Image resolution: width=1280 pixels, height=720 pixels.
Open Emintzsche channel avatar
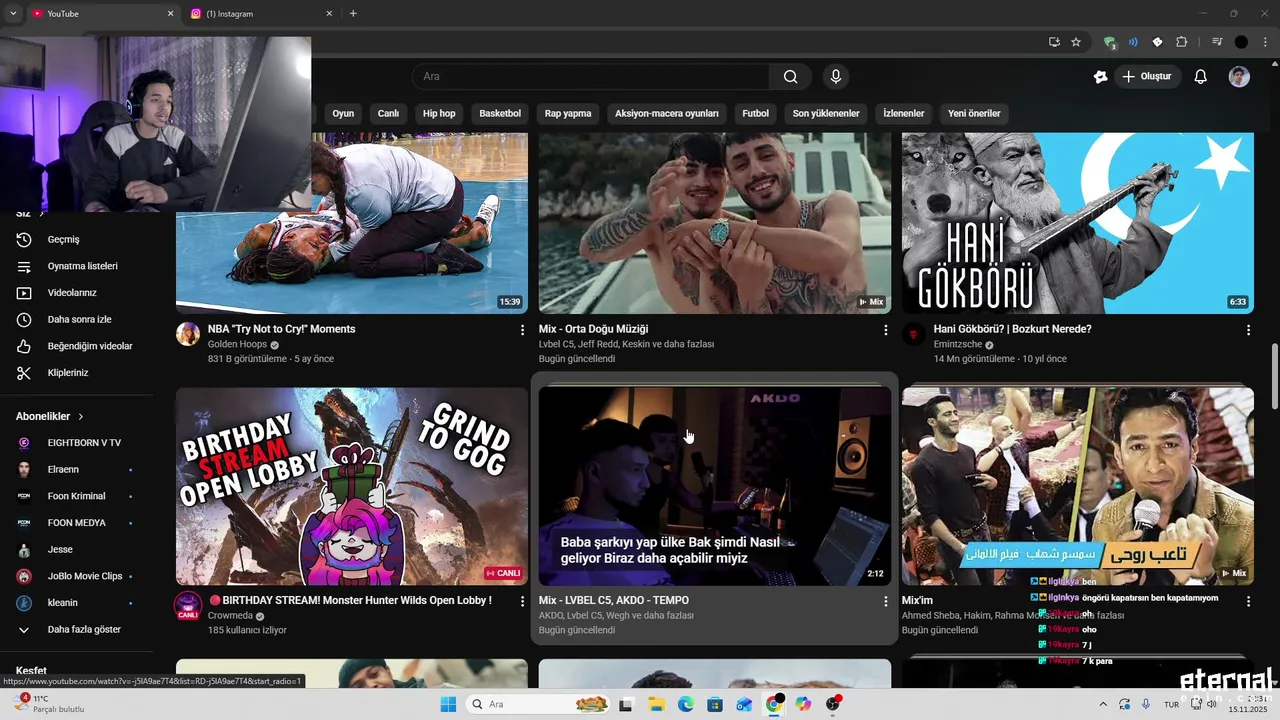tap(914, 334)
